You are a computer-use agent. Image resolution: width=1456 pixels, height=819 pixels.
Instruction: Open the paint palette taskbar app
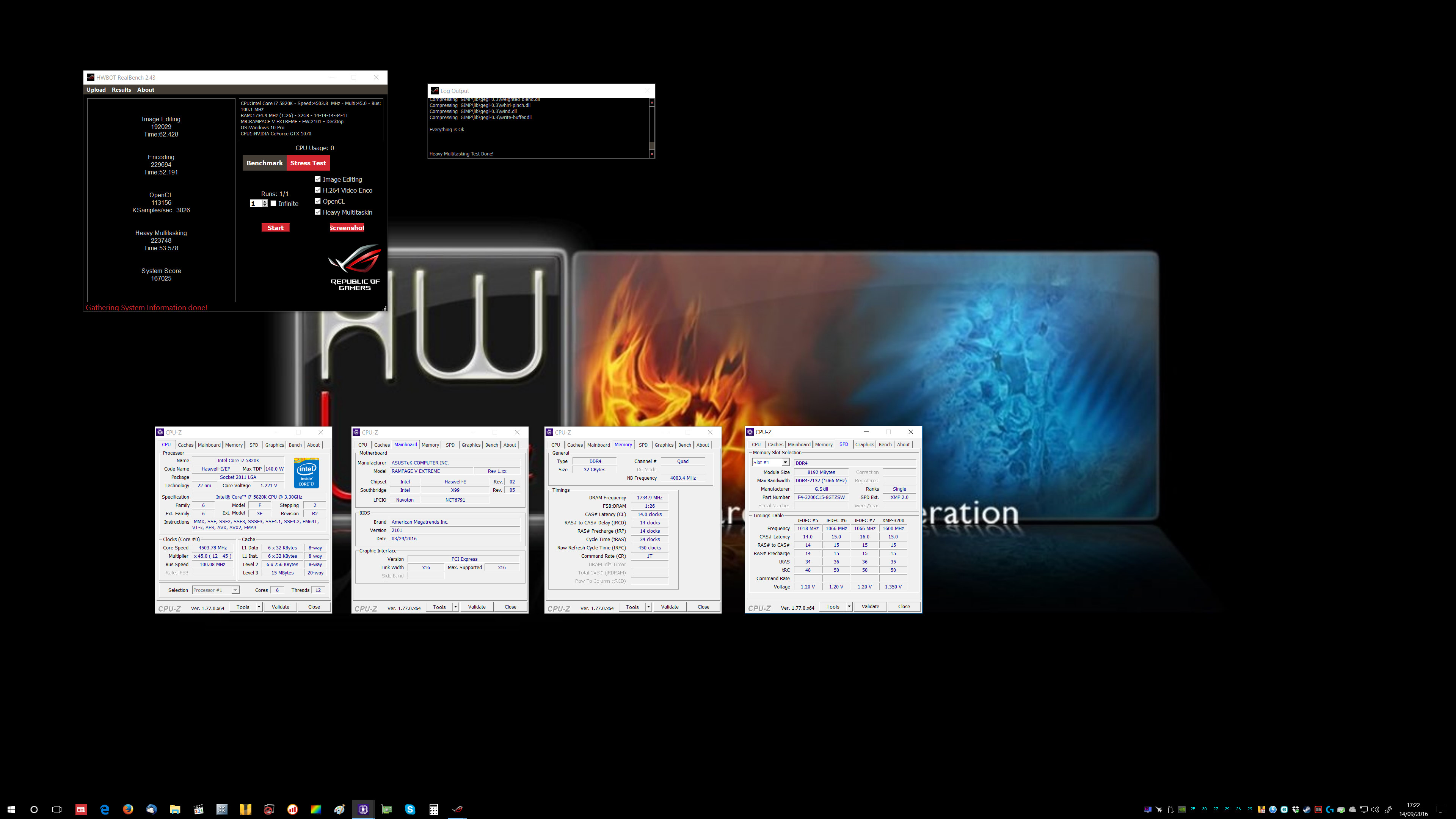pos(339,810)
